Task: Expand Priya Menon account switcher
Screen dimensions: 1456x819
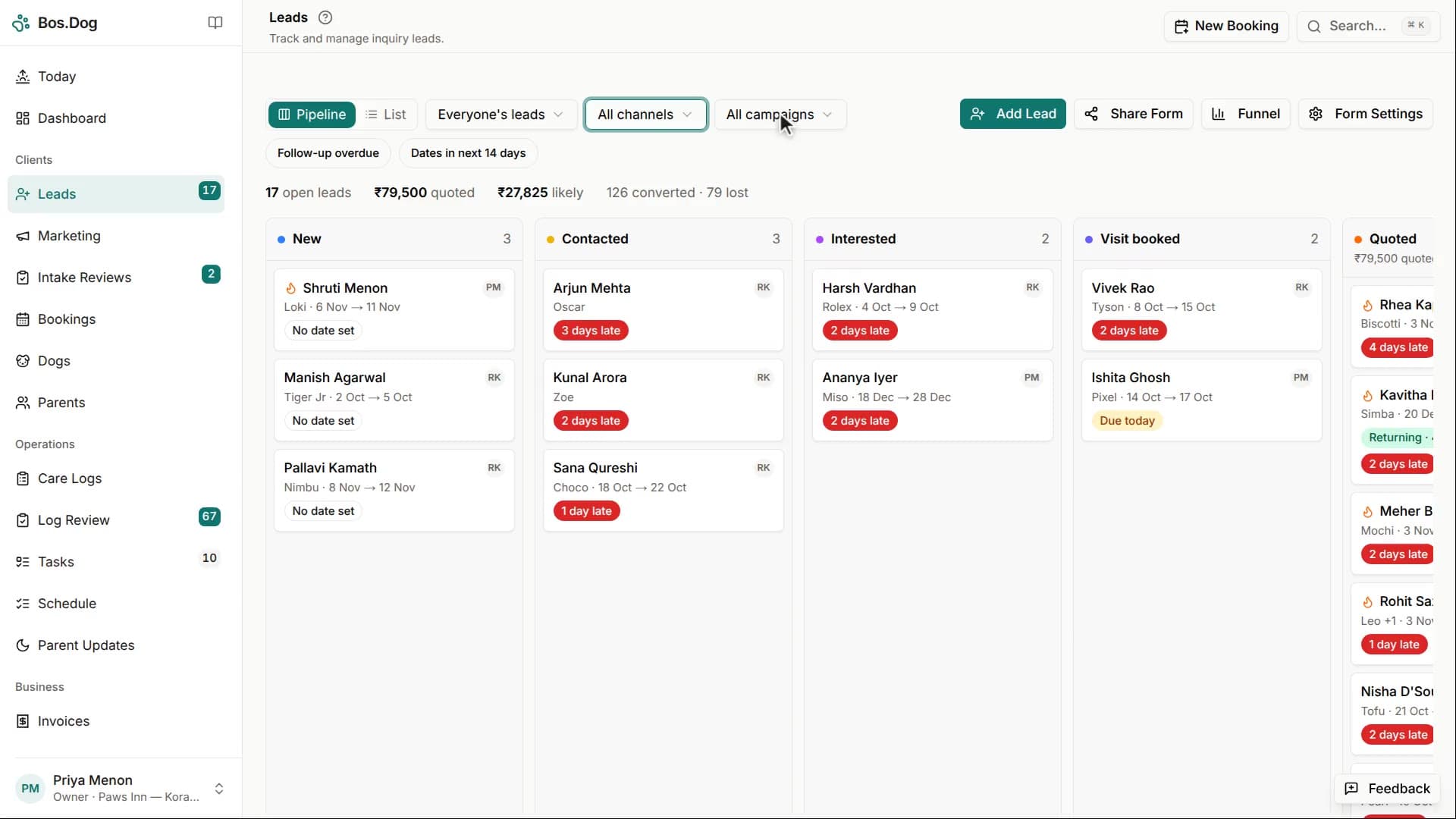Action: tap(121, 788)
